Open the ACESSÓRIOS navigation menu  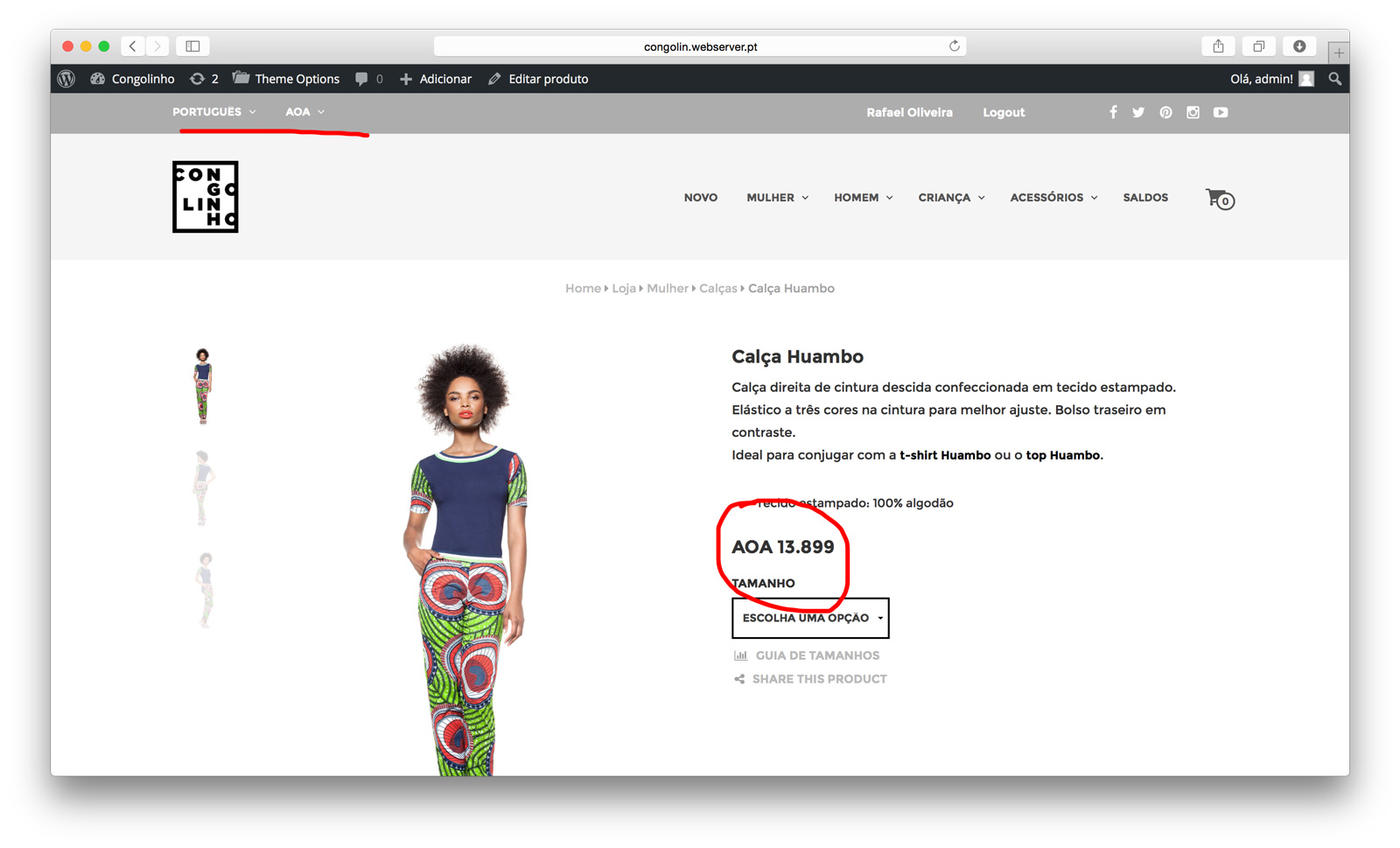click(x=1053, y=198)
